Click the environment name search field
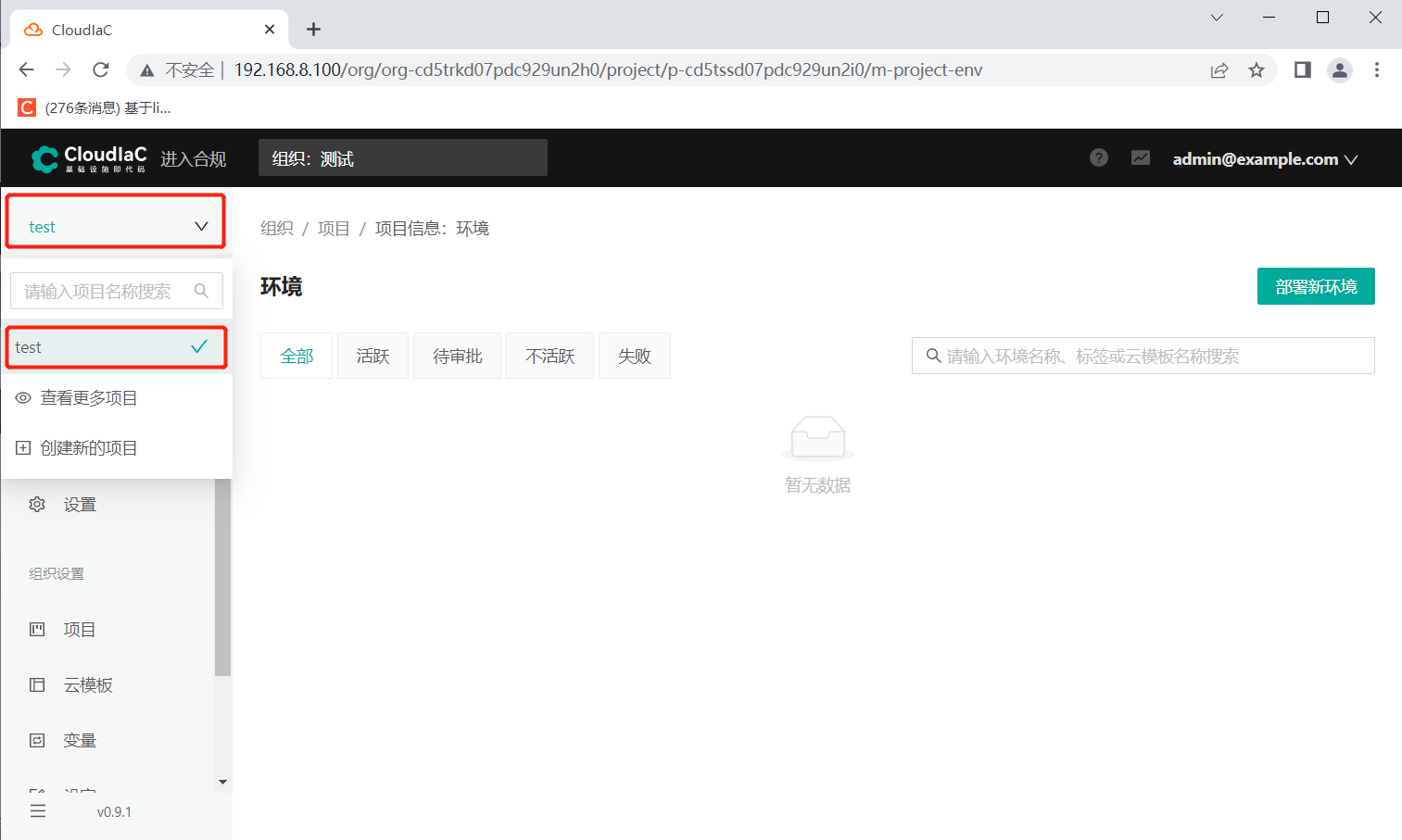The height and width of the screenshot is (840, 1402). (x=1142, y=356)
